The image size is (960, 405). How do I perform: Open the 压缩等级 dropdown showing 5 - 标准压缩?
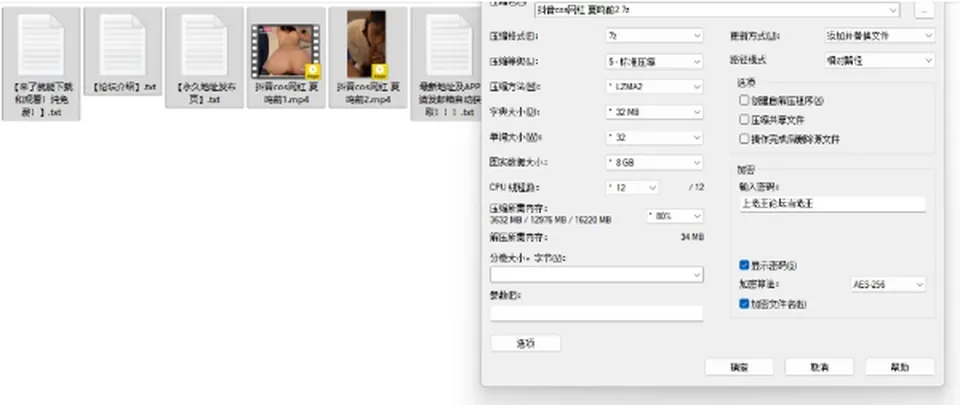pos(654,62)
